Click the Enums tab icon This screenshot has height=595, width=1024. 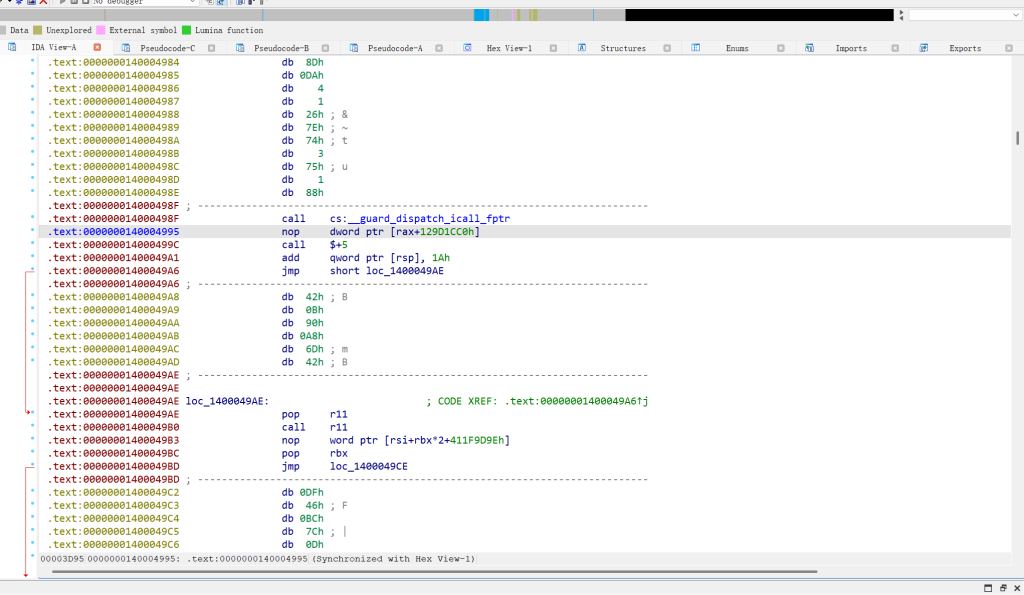[696, 48]
